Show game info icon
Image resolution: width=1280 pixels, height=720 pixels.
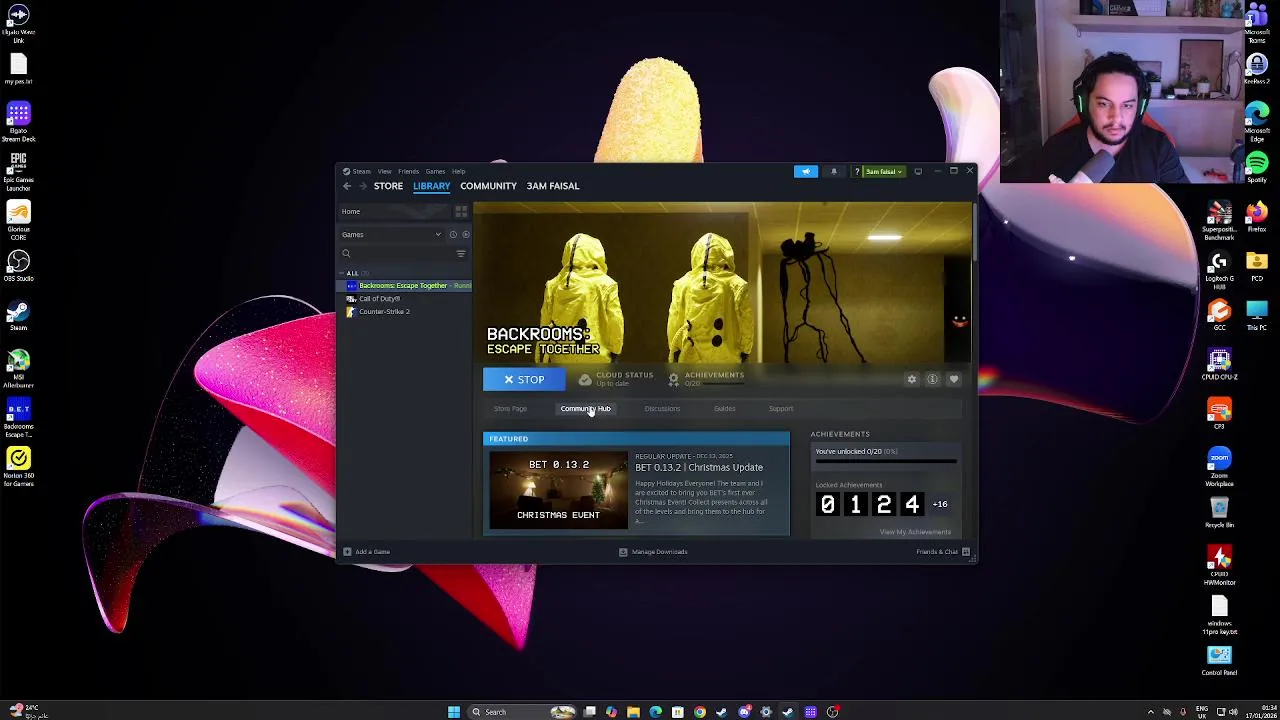click(x=932, y=380)
